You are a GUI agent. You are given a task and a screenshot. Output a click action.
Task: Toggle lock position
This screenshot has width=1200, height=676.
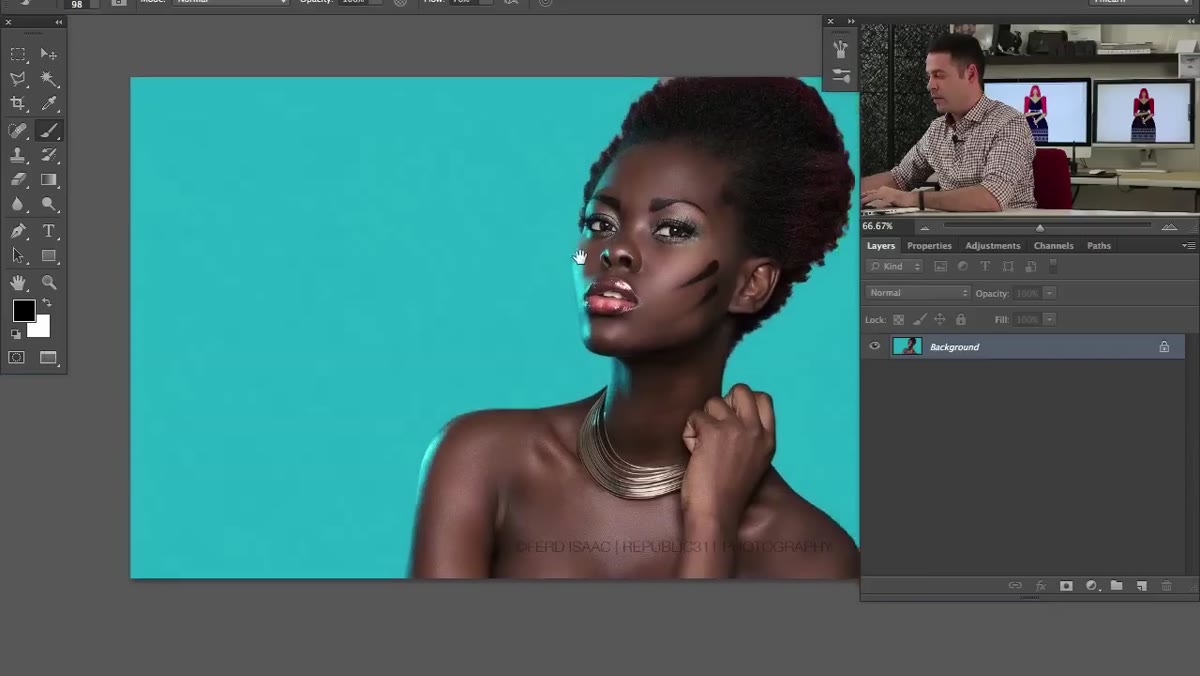[940, 320]
